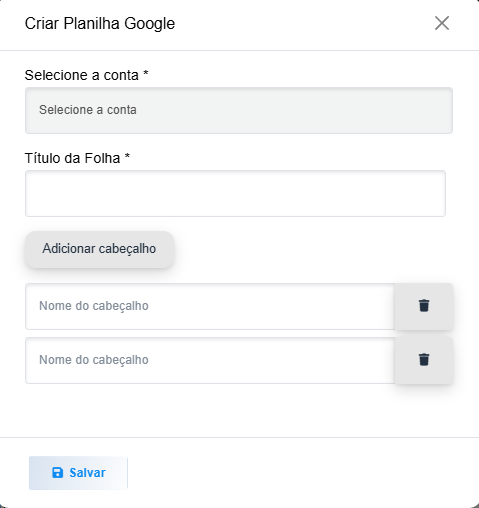Image resolution: width=479 pixels, height=508 pixels.
Task: Click the floppy disk icon in Salvar
Action: tap(57, 473)
